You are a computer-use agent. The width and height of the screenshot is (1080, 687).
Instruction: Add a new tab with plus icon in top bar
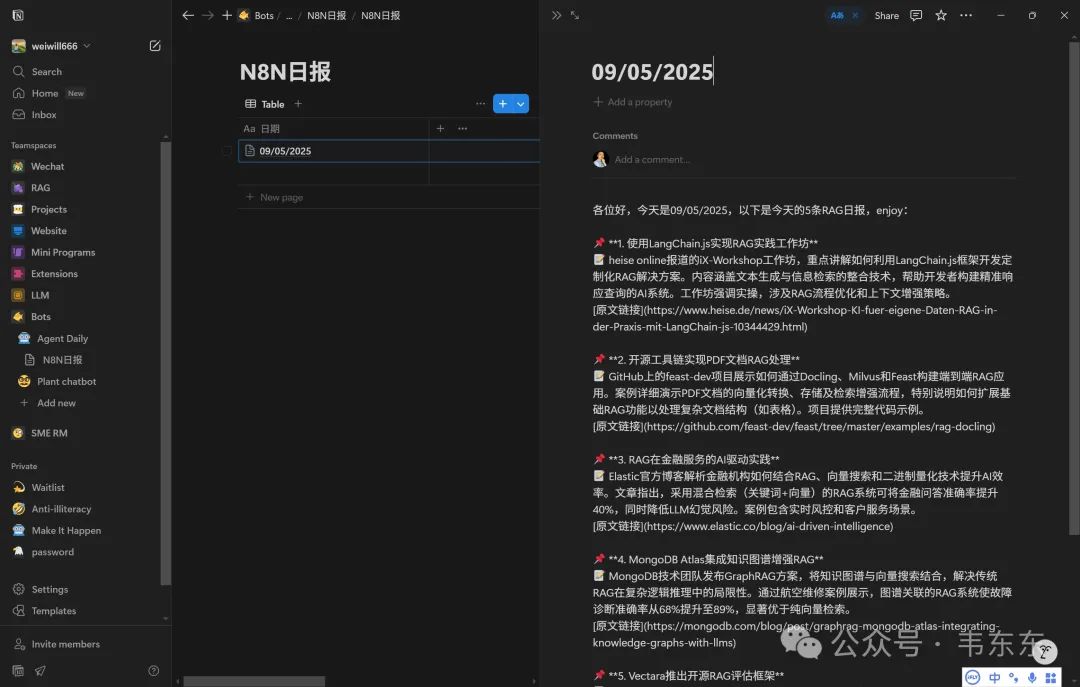227,15
